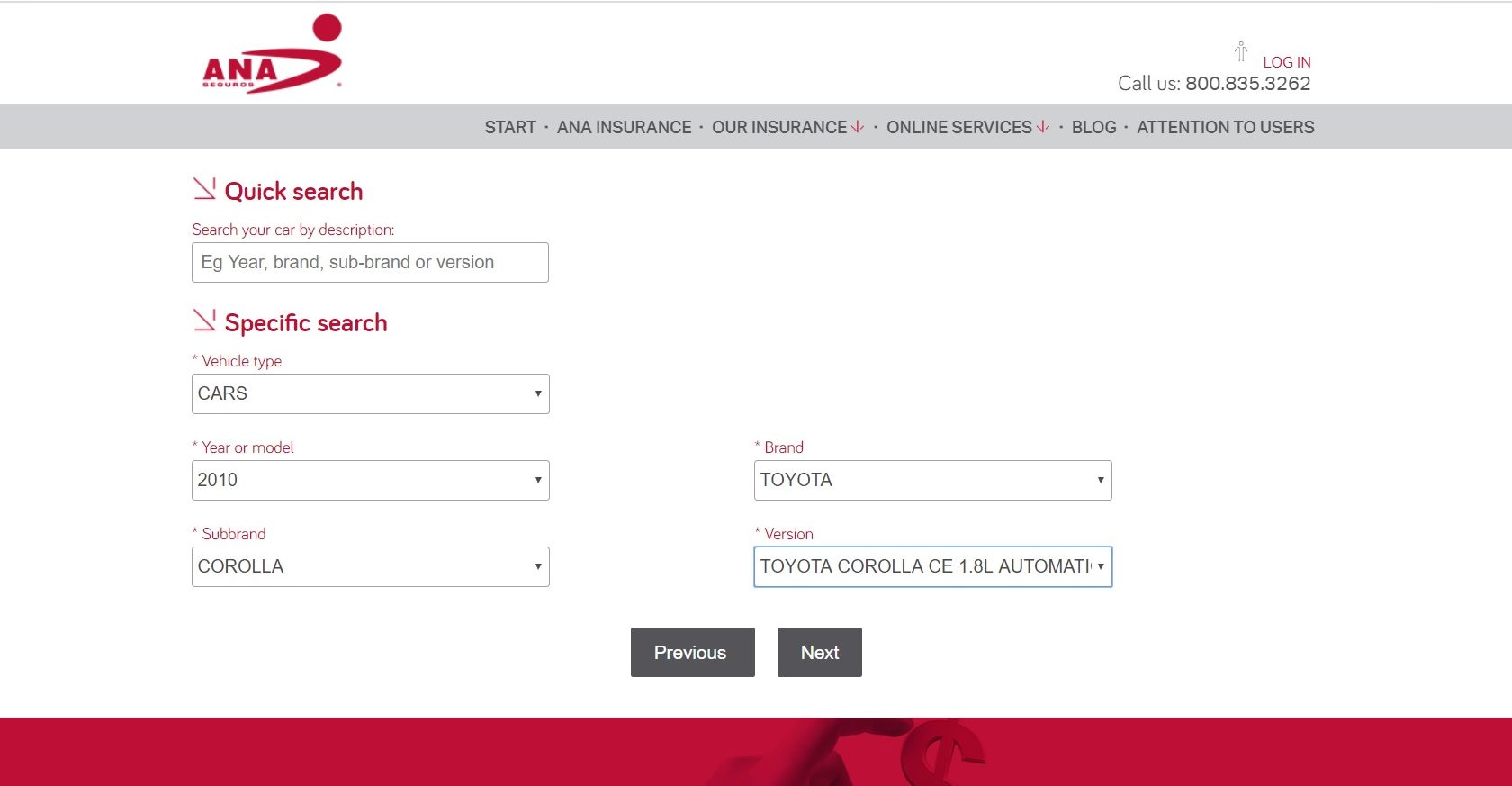Screen dimensions: 1512x786
Task: Click the Next button
Action: point(819,652)
